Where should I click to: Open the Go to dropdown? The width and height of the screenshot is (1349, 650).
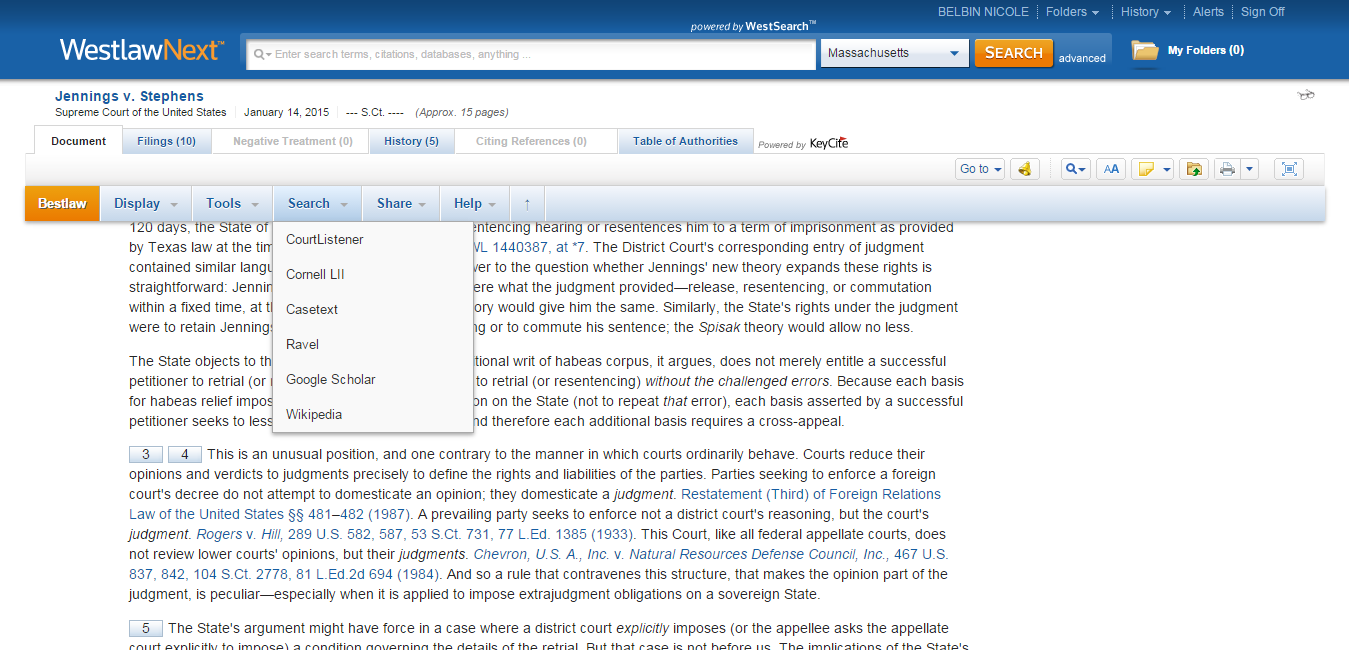[980, 169]
